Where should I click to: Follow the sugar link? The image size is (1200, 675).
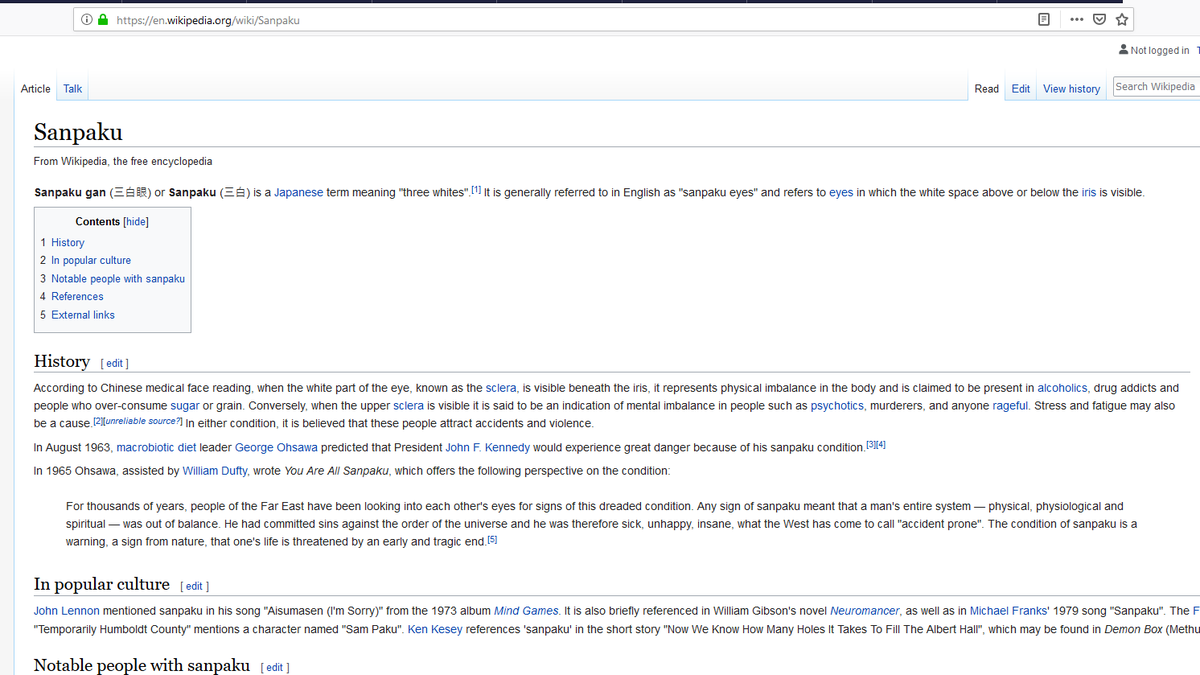185,406
